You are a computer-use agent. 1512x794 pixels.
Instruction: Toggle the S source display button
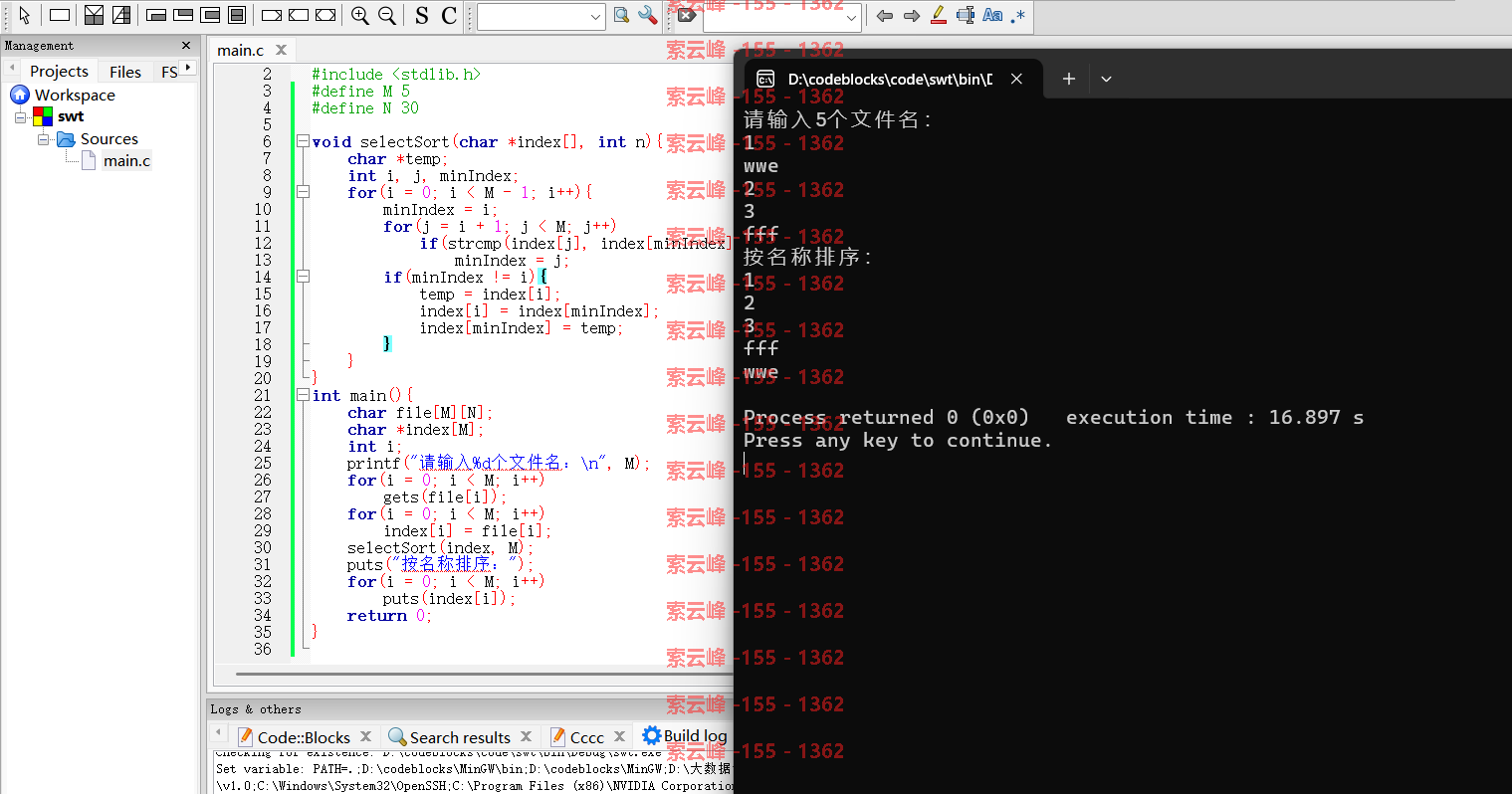[x=422, y=15]
